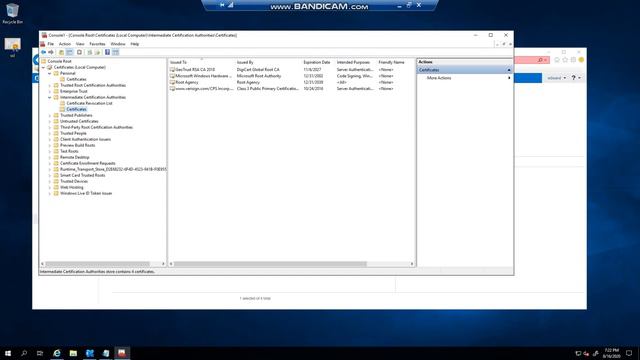The width and height of the screenshot is (640, 360).
Task: Select the Windows Live ID Token Issuer folder
Action: 86,193
